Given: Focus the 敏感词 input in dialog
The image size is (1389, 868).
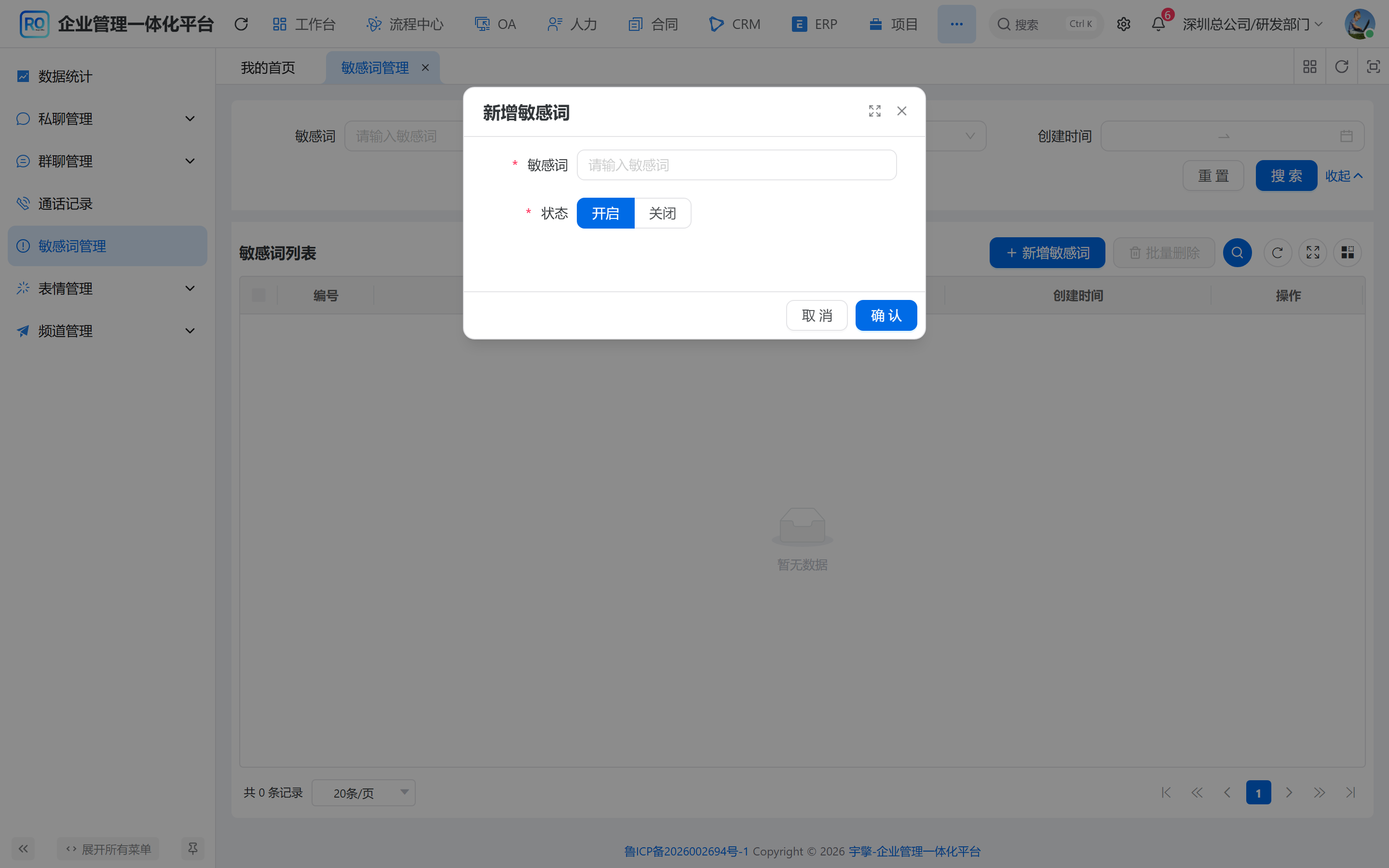Looking at the screenshot, I should [736, 165].
